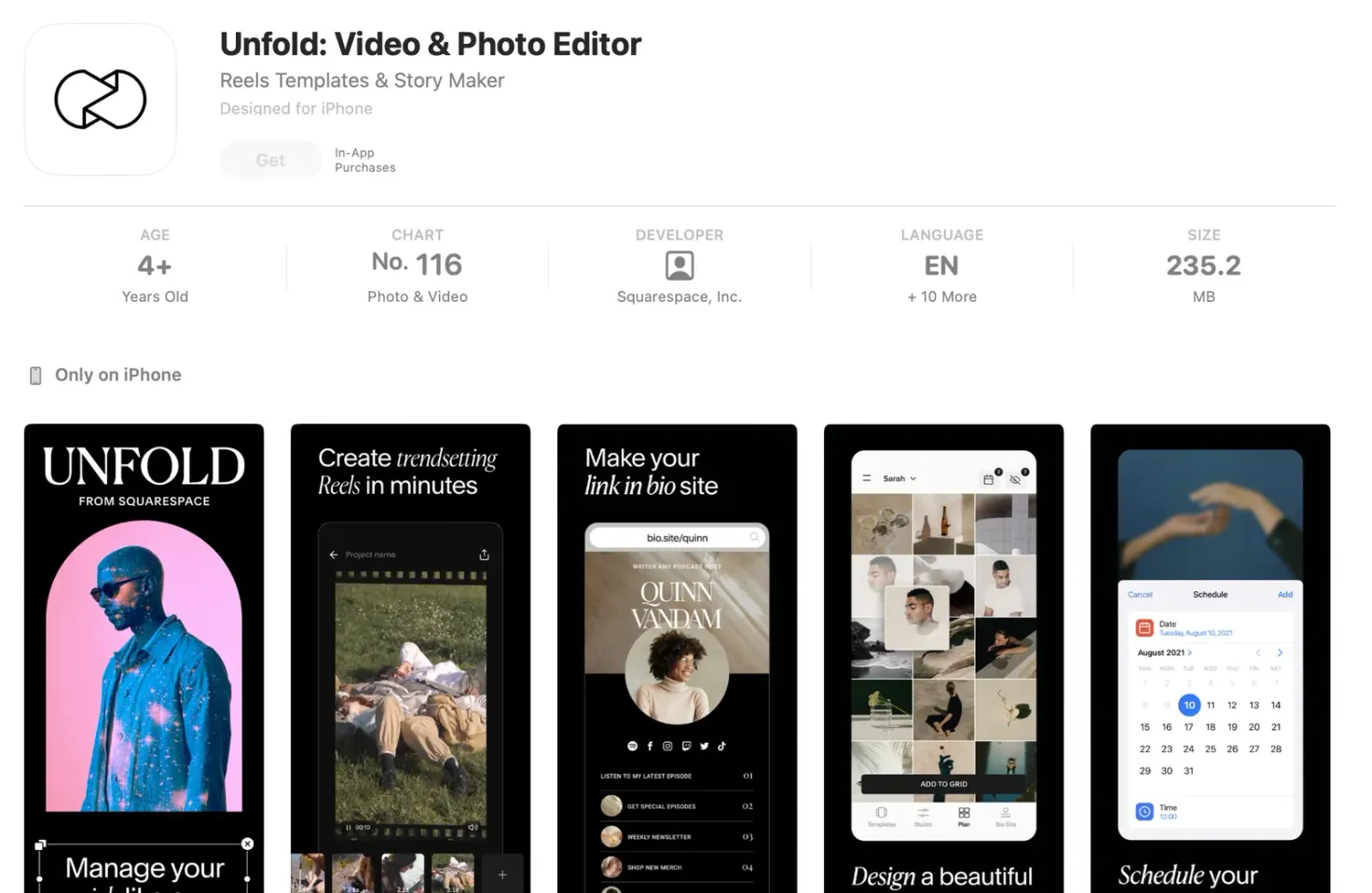Open the Squarespace, Inc. developer link
This screenshot has width=1372, height=893.
coord(679,296)
